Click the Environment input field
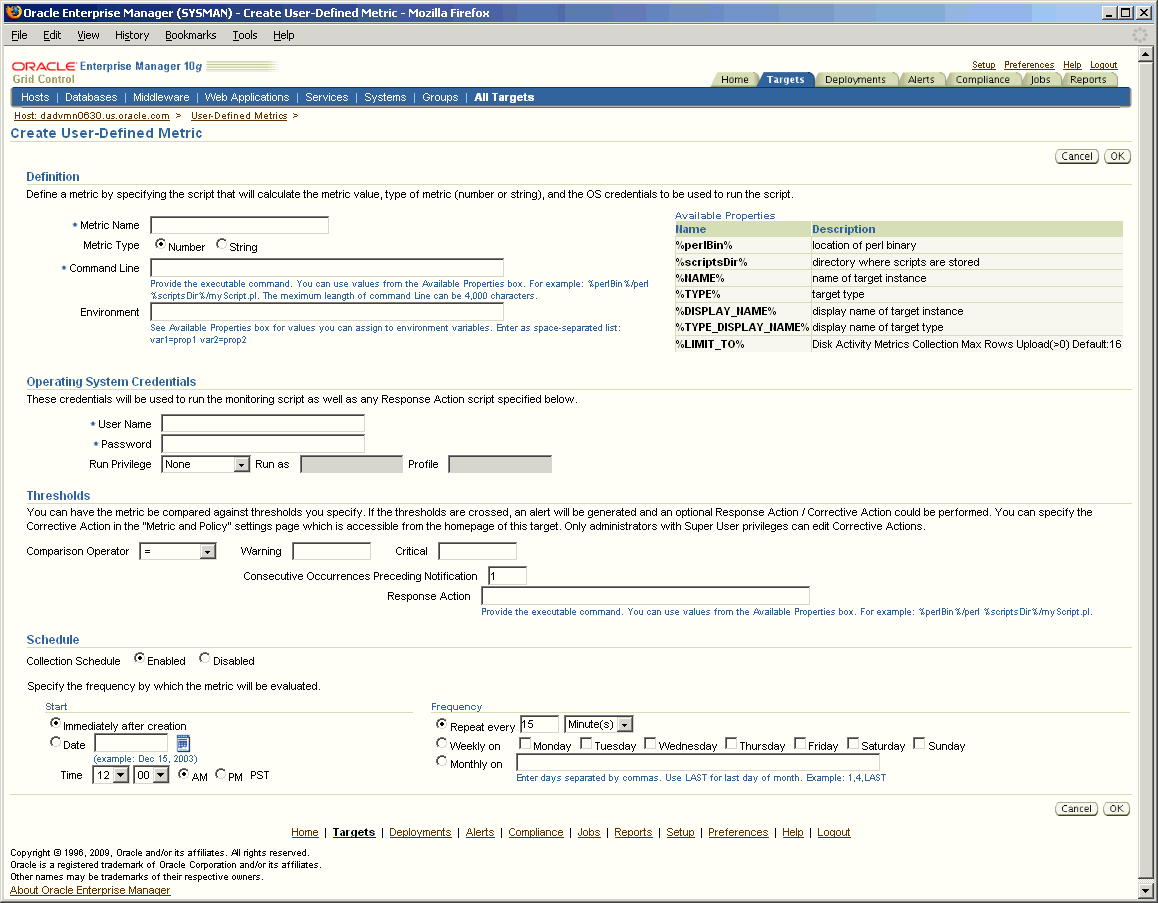 [327, 312]
